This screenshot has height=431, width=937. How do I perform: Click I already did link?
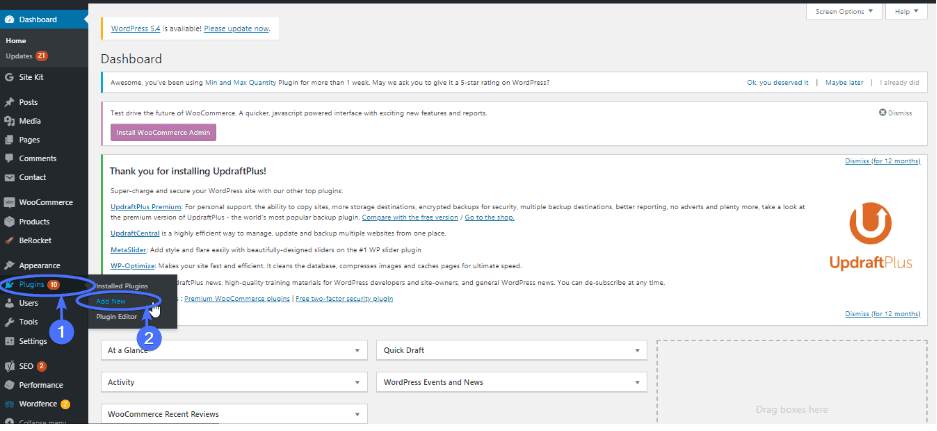point(899,82)
